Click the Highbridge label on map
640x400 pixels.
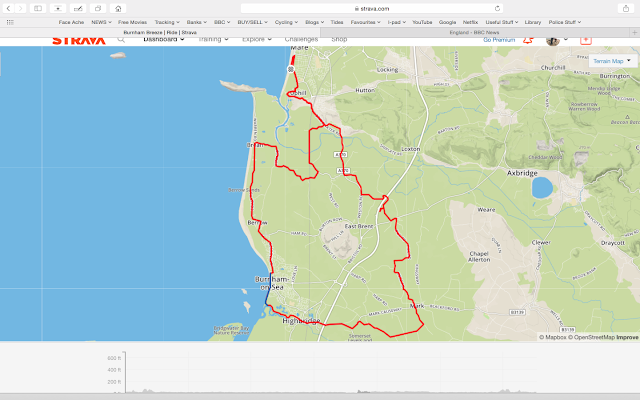pyautogui.click(x=301, y=321)
